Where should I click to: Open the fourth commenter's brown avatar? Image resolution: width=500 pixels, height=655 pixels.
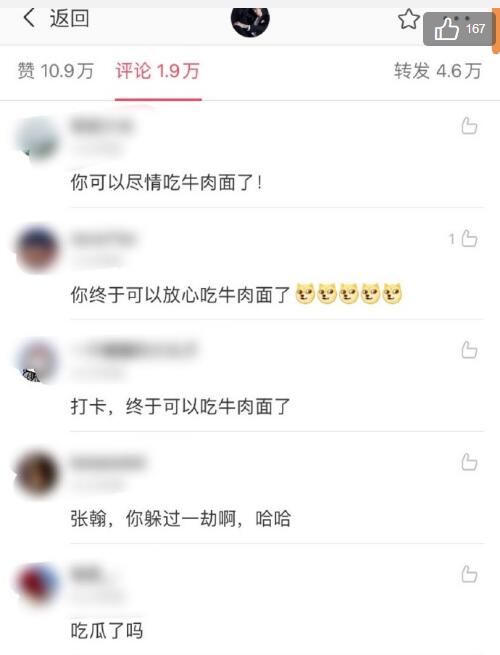38,474
